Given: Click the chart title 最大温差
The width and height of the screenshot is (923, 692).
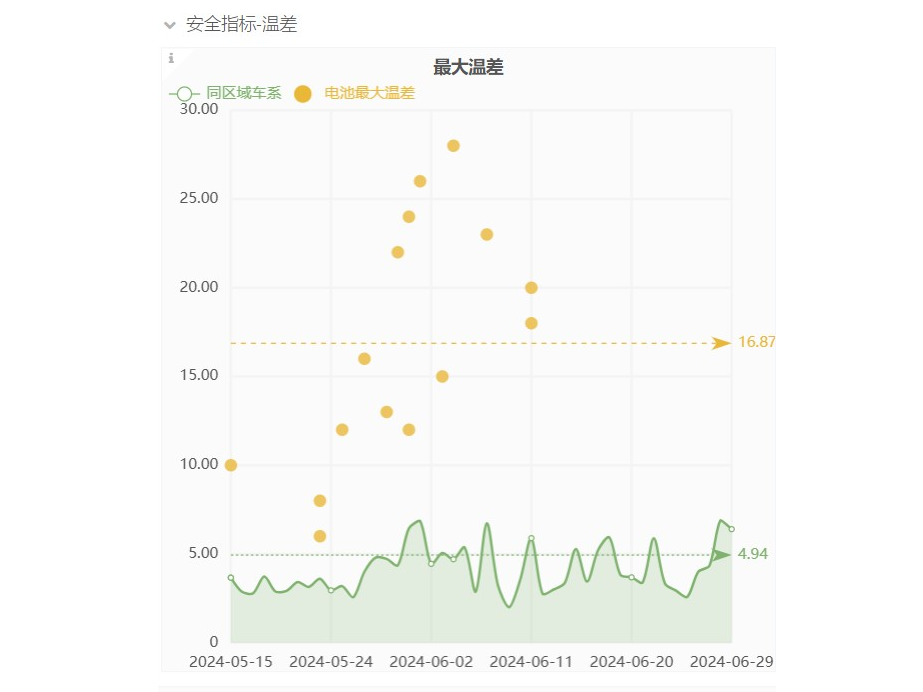Looking at the screenshot, I should 467,67.
